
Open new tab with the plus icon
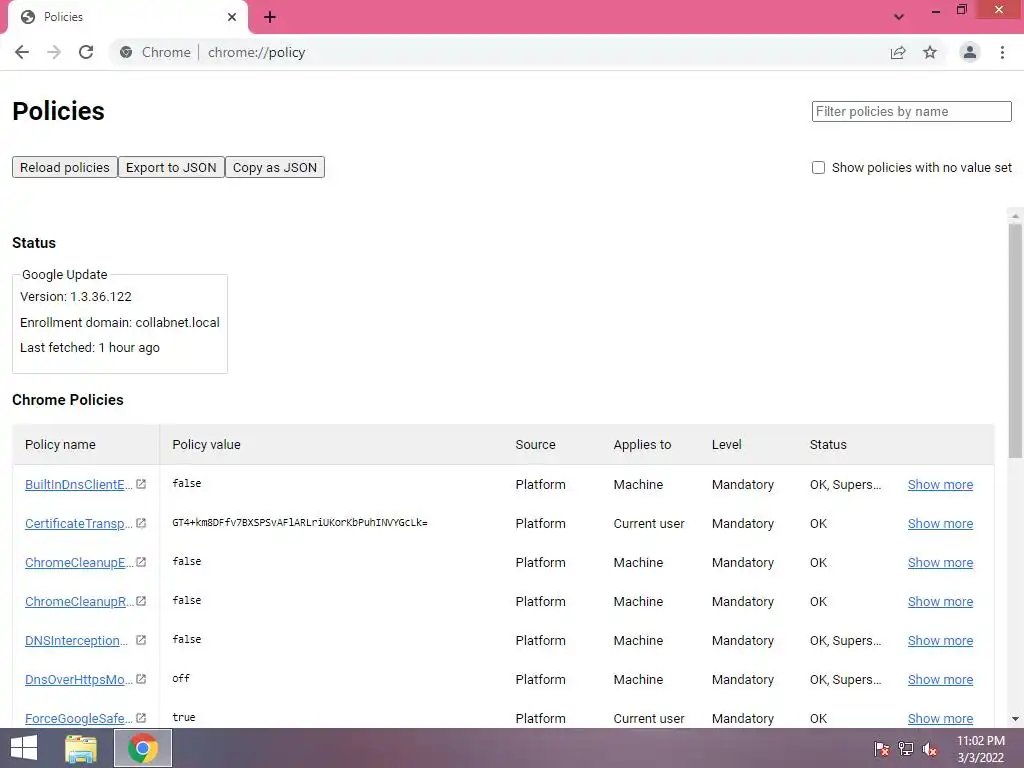point(270,17)
